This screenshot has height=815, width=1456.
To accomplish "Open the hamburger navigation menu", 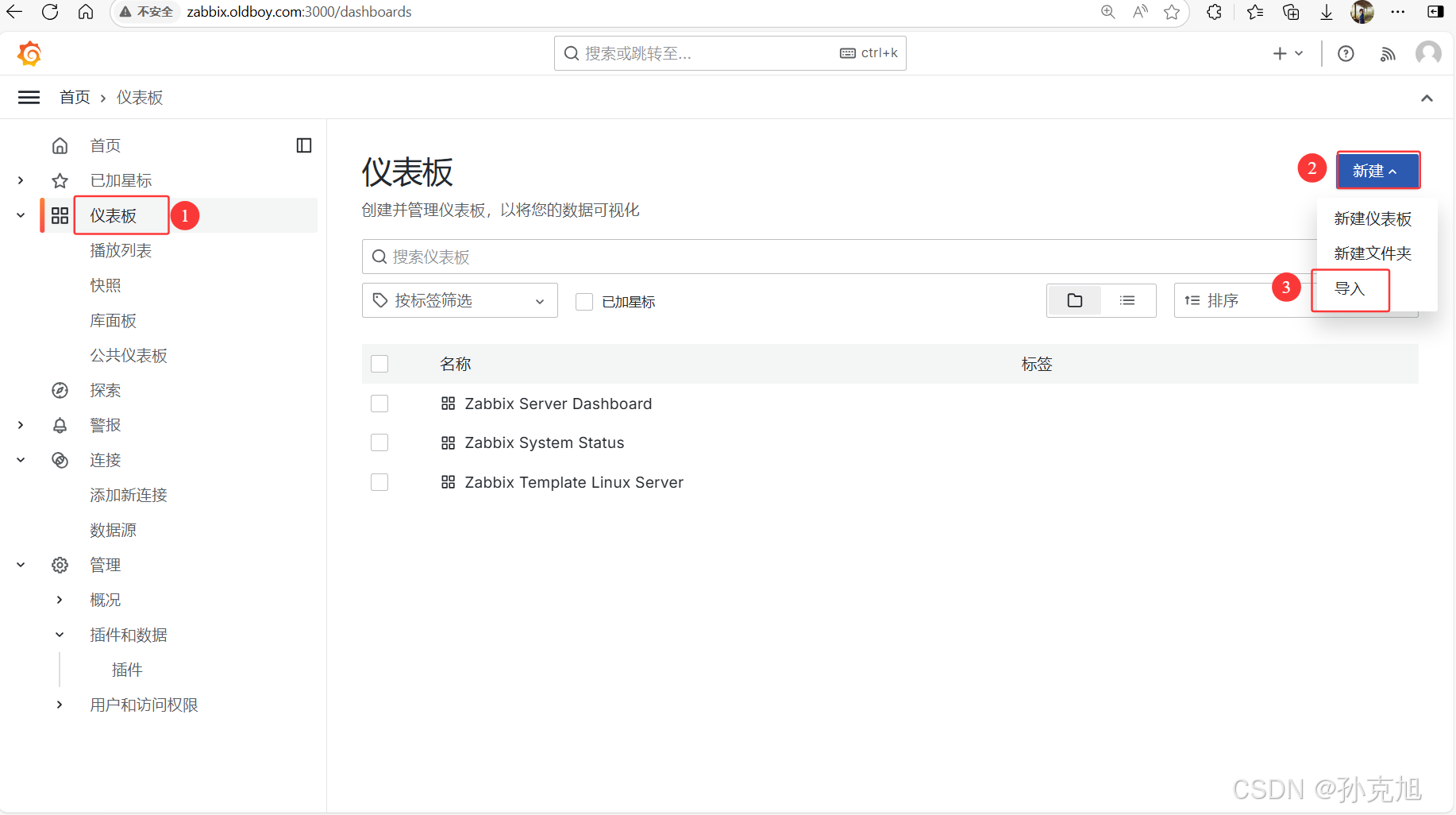I will 29,98.
